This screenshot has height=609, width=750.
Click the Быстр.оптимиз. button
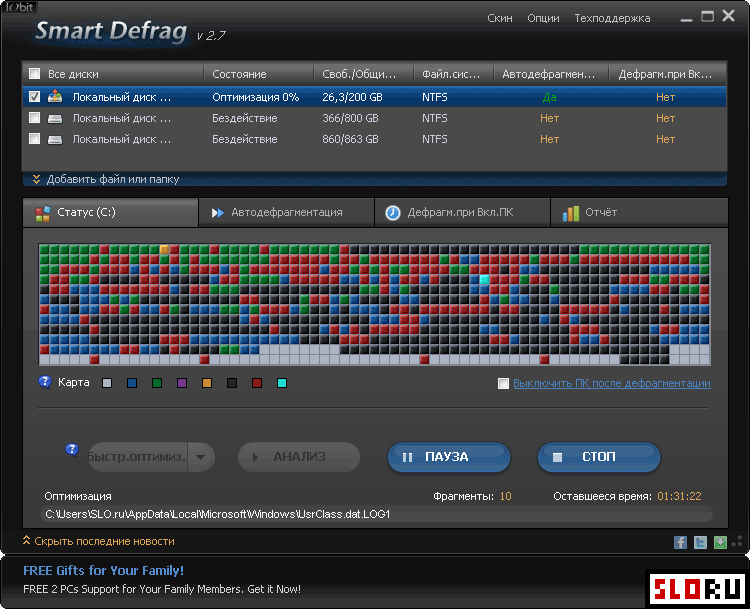(x=138, y=457)
